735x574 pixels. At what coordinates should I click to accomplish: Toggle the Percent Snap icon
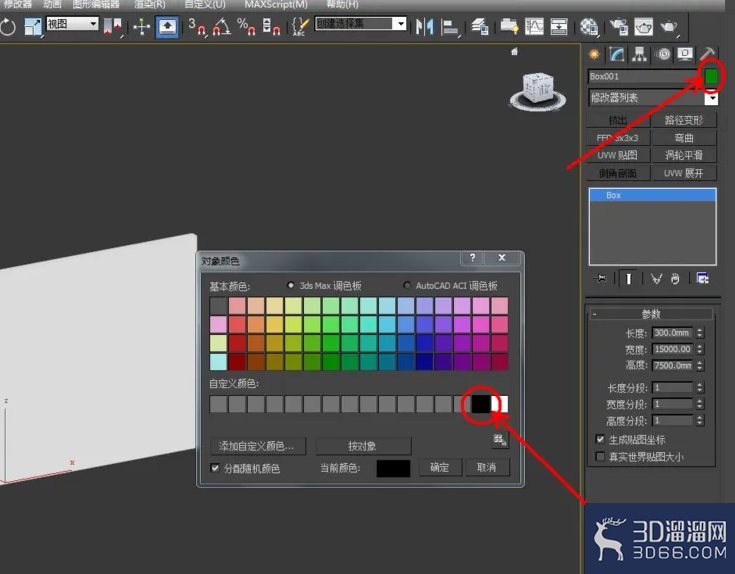point(246,26)
